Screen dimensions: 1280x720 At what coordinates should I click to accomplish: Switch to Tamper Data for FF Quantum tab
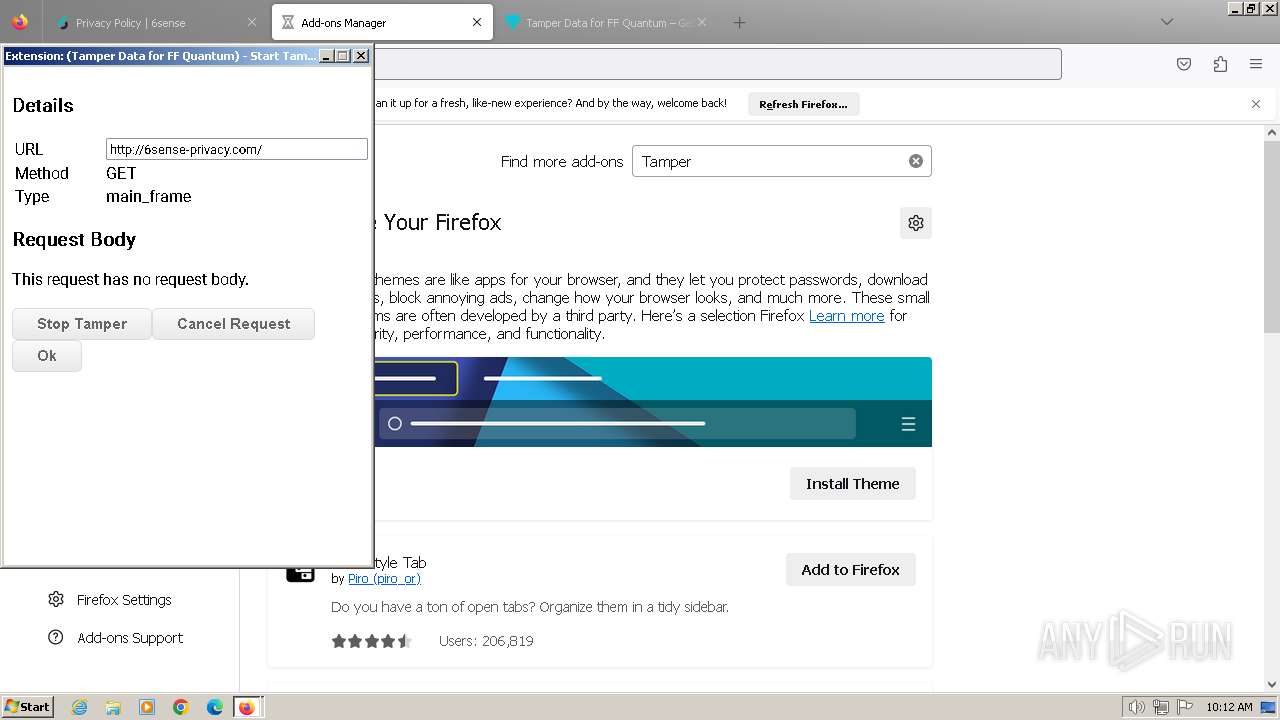607,22
